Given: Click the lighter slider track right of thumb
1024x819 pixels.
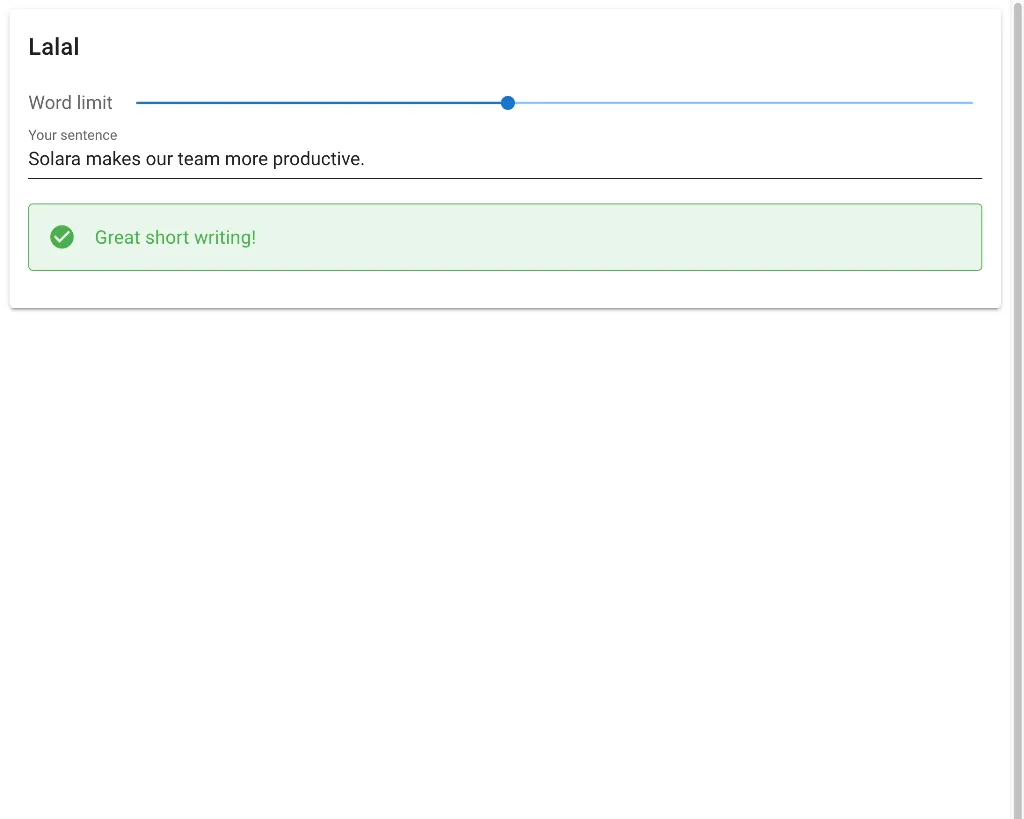Looking at the screenshot, I should [x=740, y=103].
